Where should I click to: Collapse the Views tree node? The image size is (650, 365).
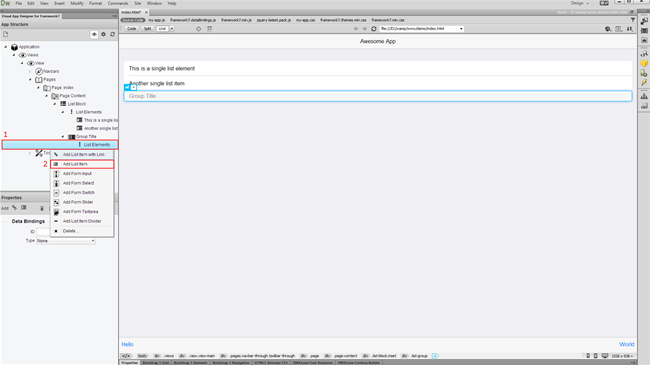pyautogui.click(x=14, y=55)
